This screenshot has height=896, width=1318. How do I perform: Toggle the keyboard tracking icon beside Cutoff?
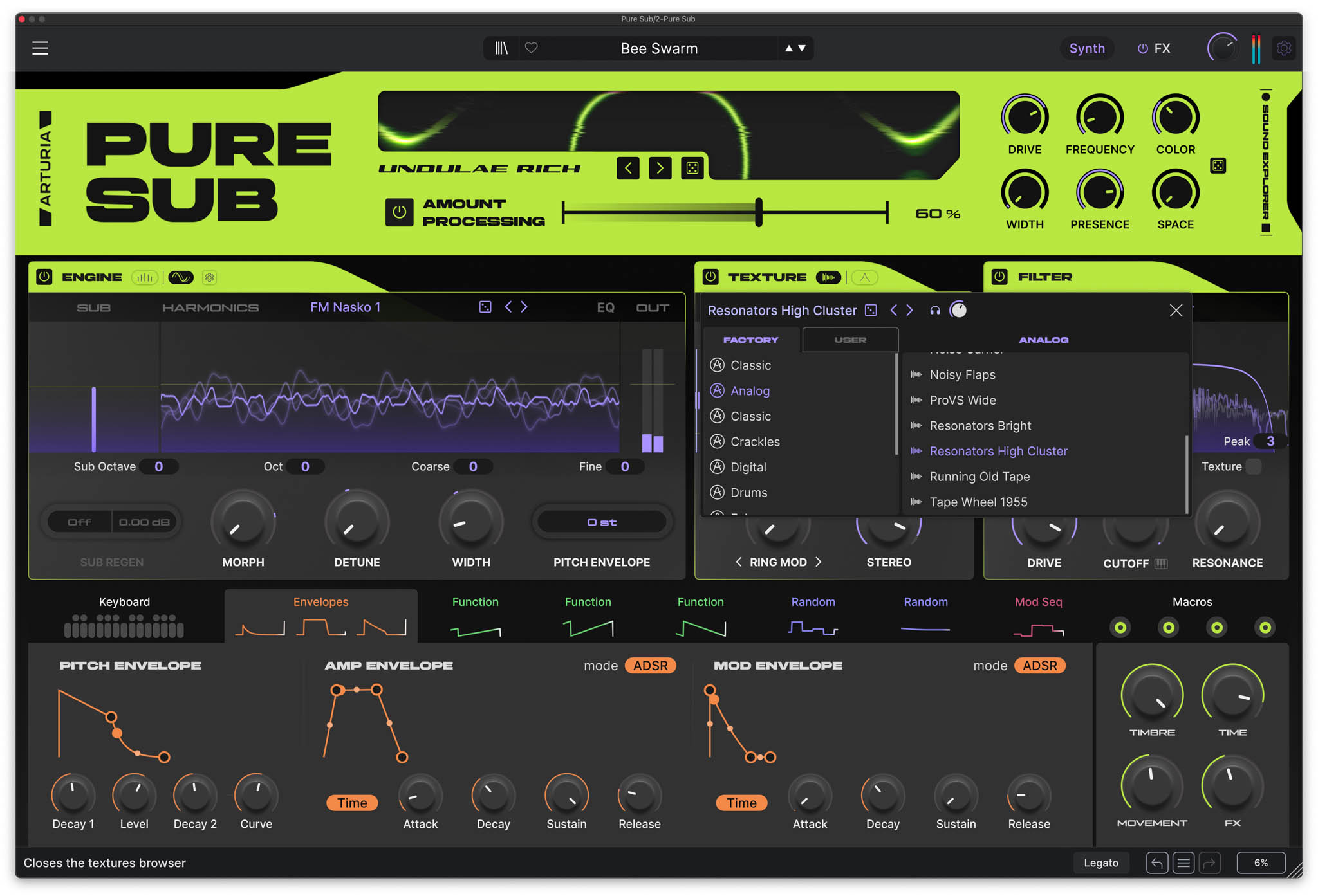point(1161,563)
